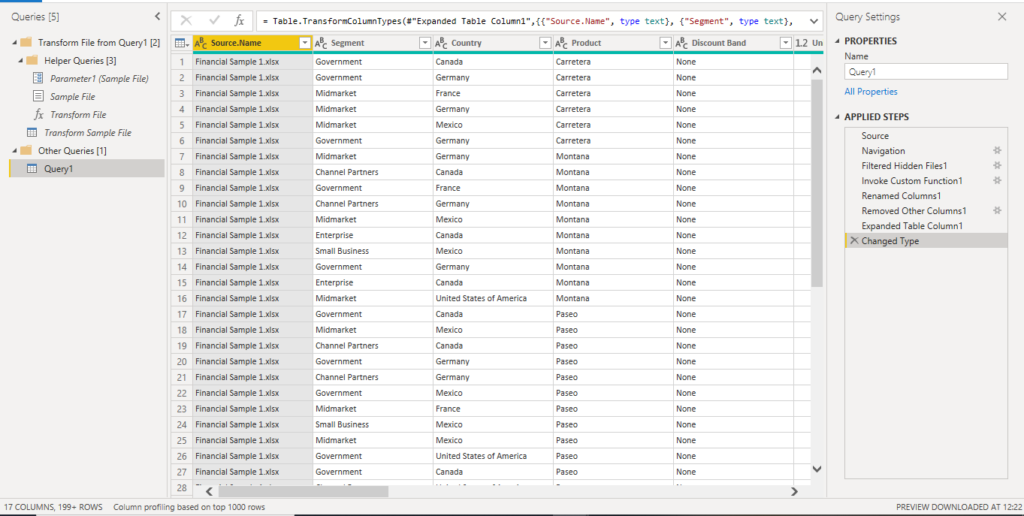Select Query1 in the queries list
This screenshot has height=516, width=1024.
coord(86,169)
